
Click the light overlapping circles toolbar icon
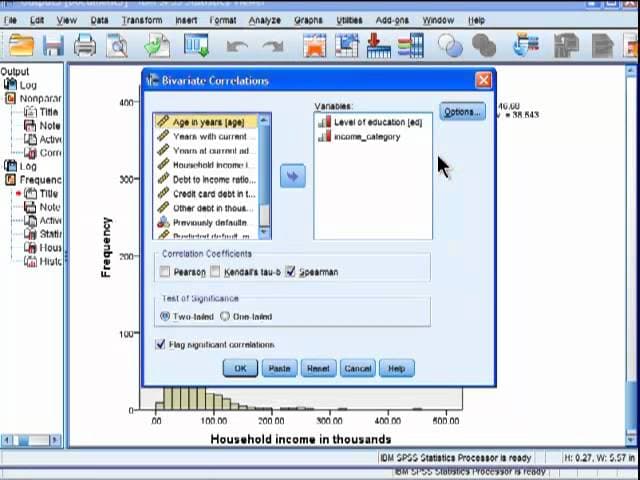tap(450, 45)
